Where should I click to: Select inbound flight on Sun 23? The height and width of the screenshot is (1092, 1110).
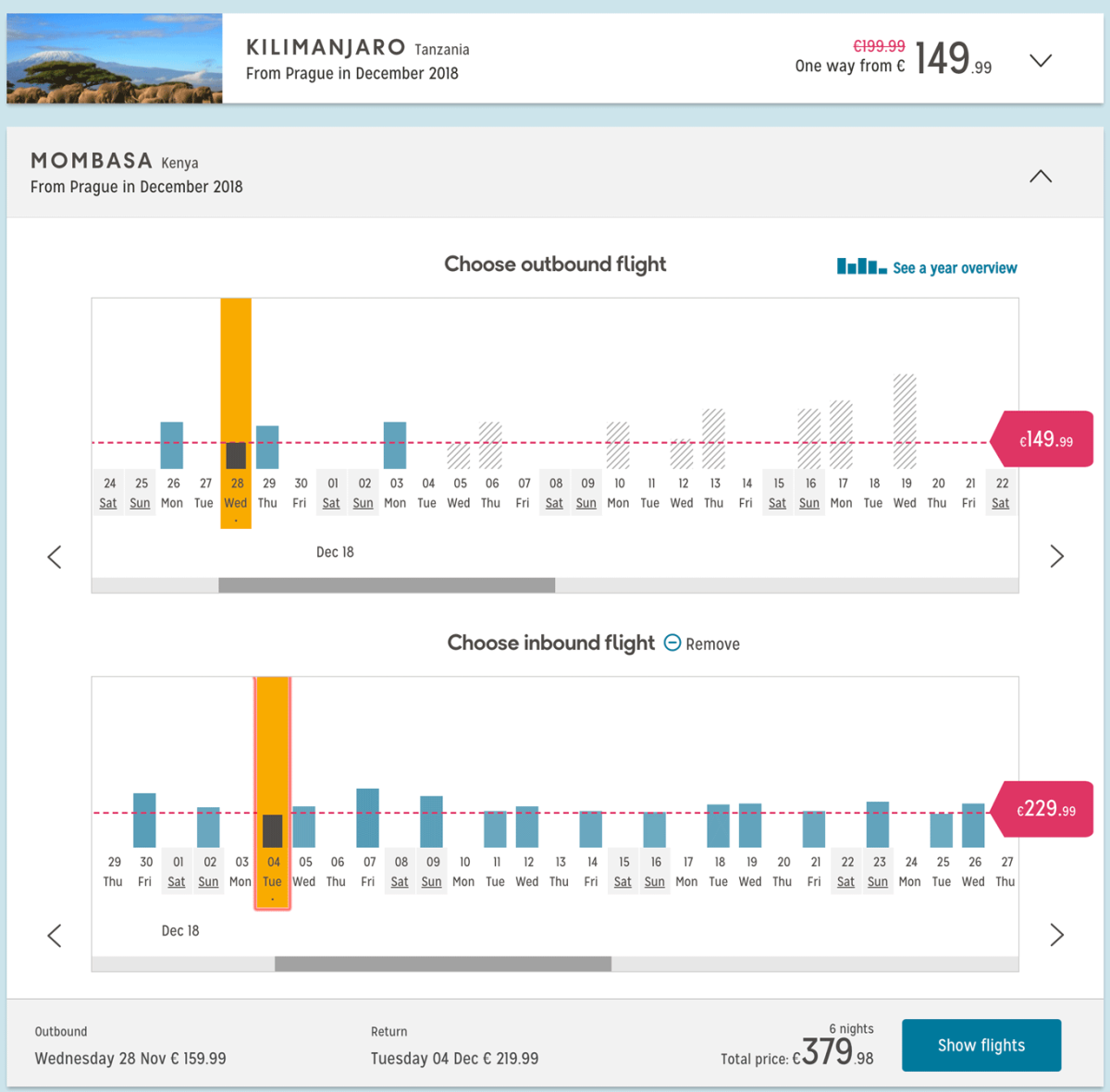click(x=878, y=825)
